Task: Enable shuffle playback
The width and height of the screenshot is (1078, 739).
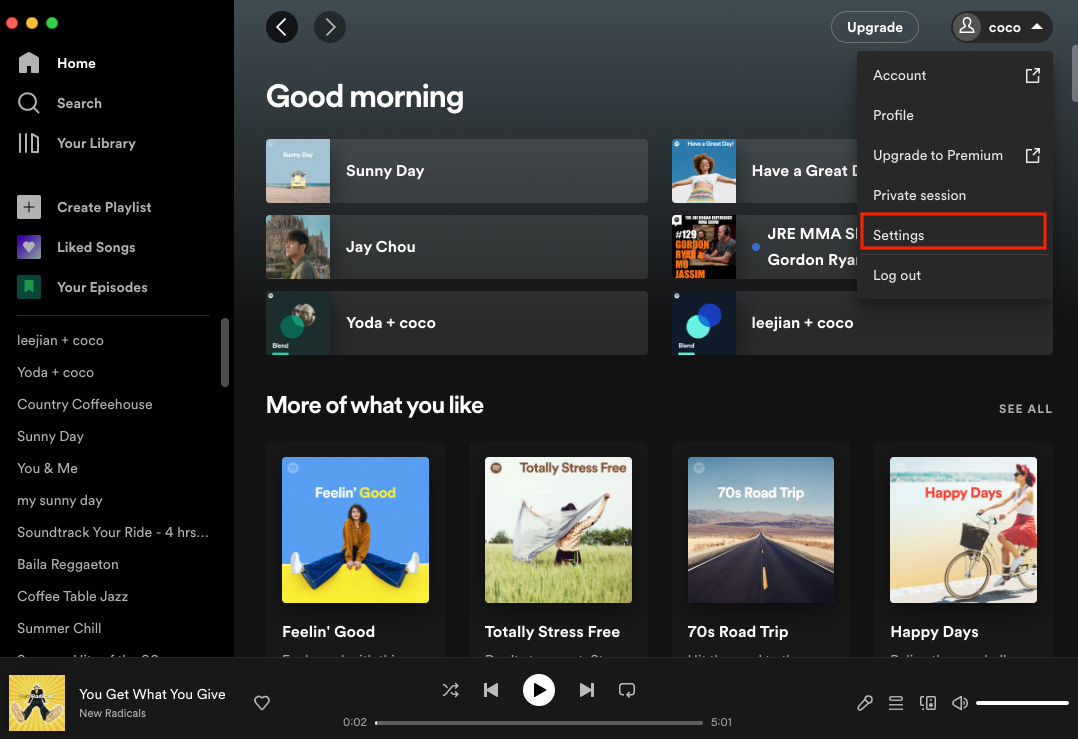Action: [450, 690]
